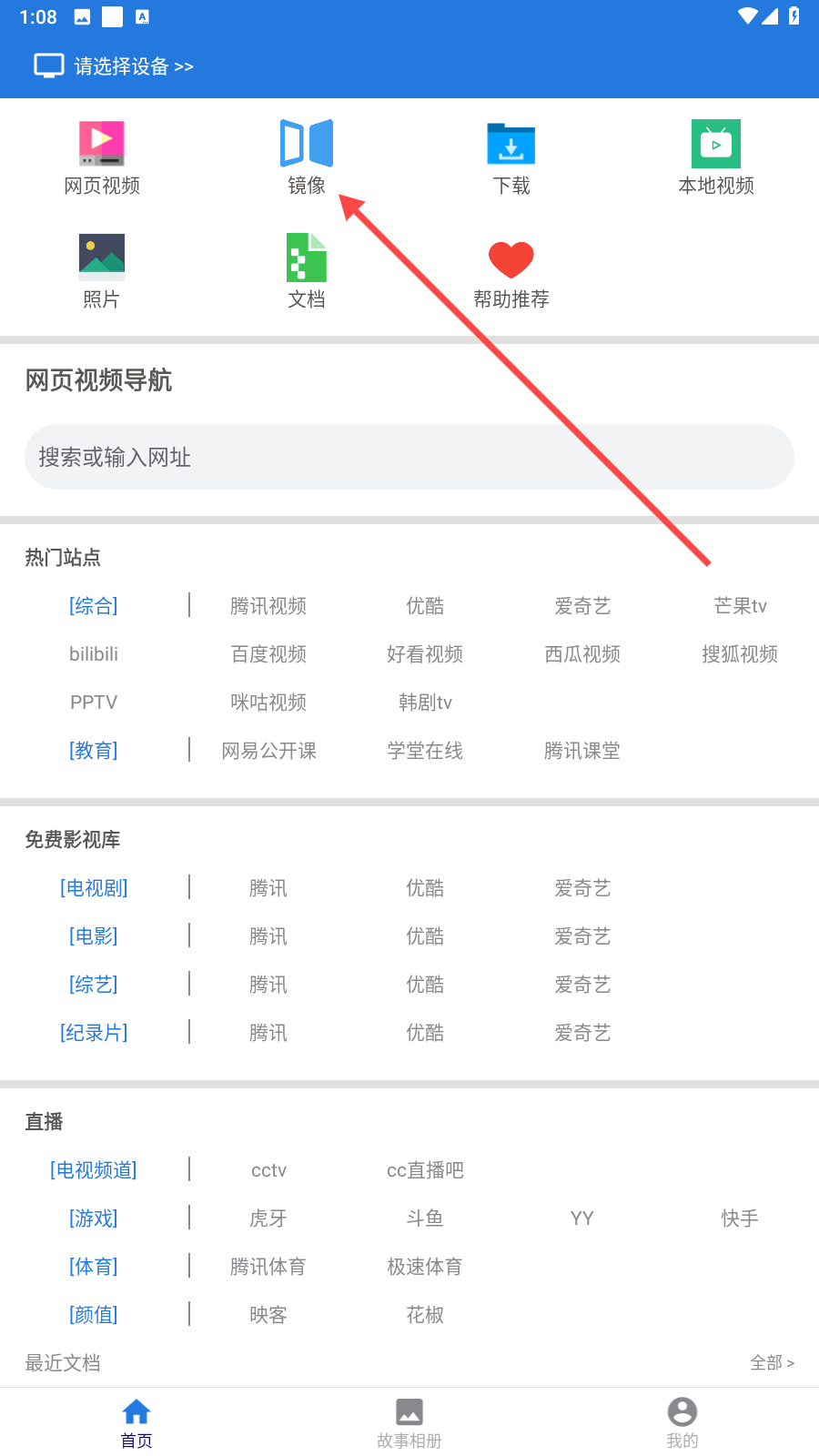Open the 网易公开课 link
Image resolution: width=819 pixels, height=1456 pixels.
click(x=268, y=751)
